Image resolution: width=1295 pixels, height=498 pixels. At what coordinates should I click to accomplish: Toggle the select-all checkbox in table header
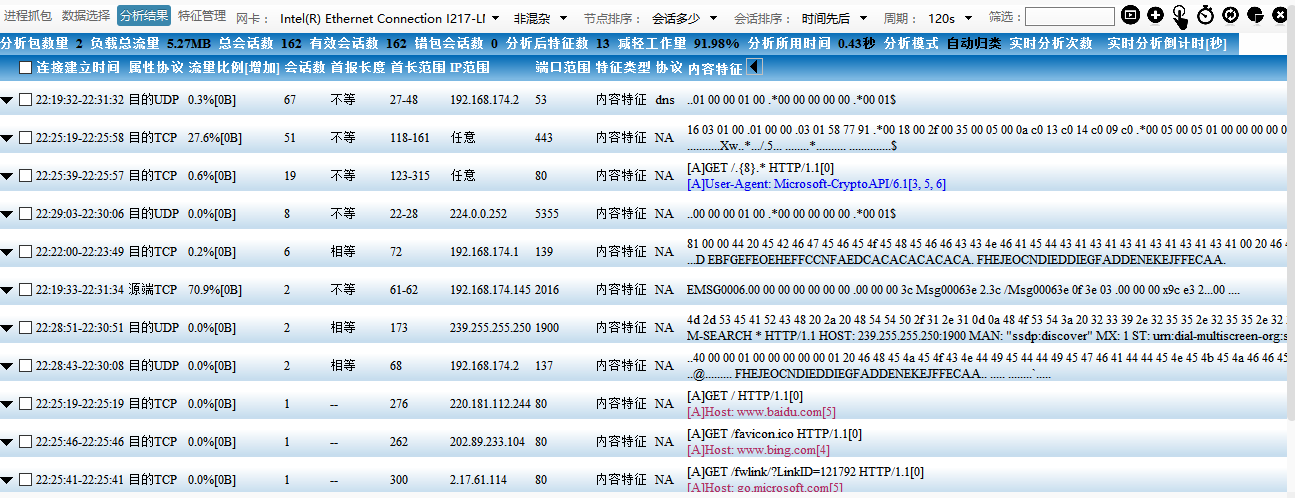coord(25,68)
